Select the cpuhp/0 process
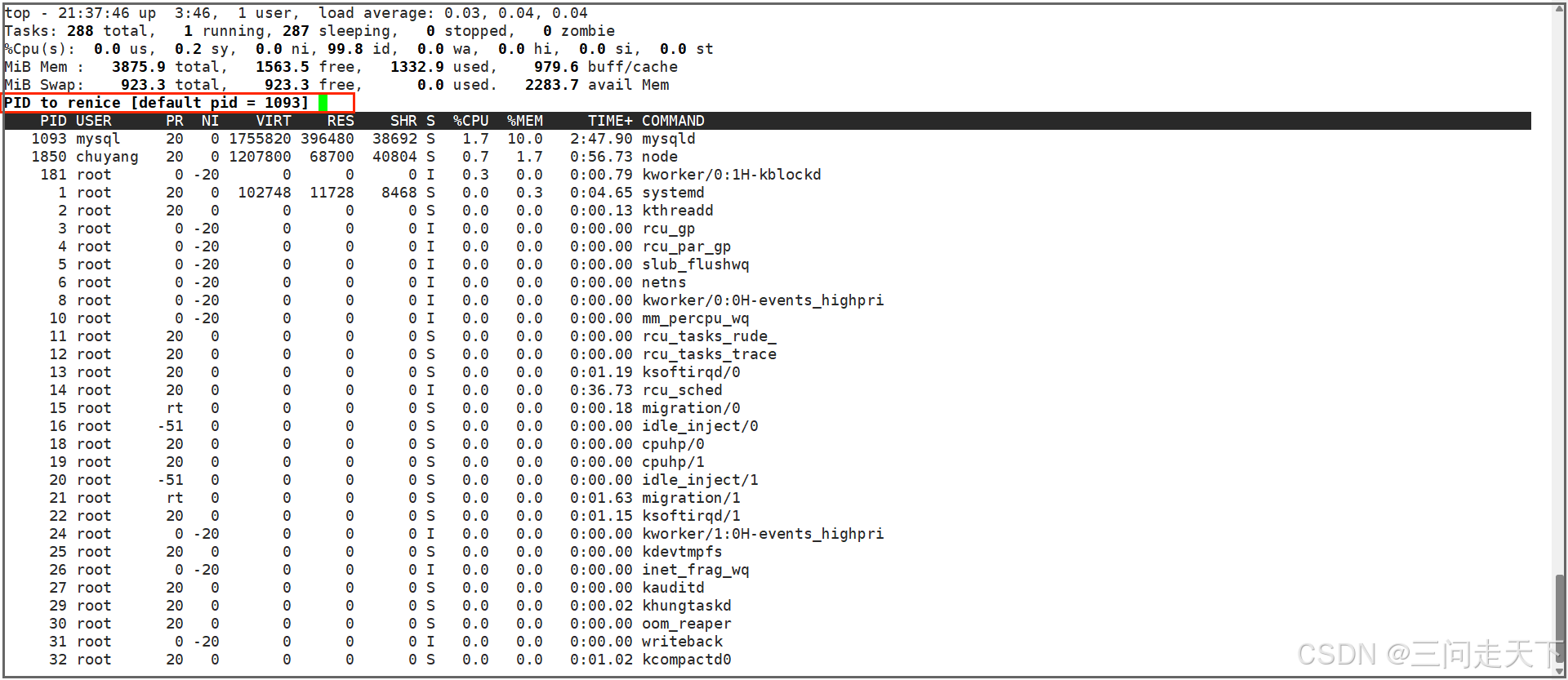Viewport: 1568px width, 680px height. click(x=673, y=444)
